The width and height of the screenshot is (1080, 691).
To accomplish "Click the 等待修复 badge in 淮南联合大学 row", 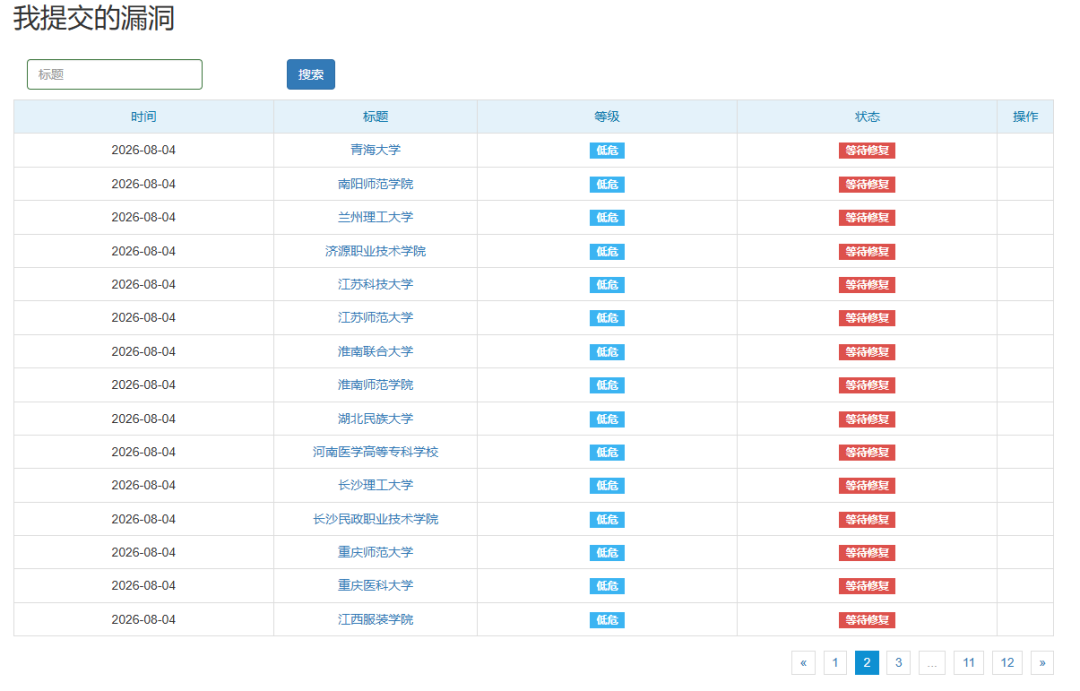I will click(x=867, y=352).
